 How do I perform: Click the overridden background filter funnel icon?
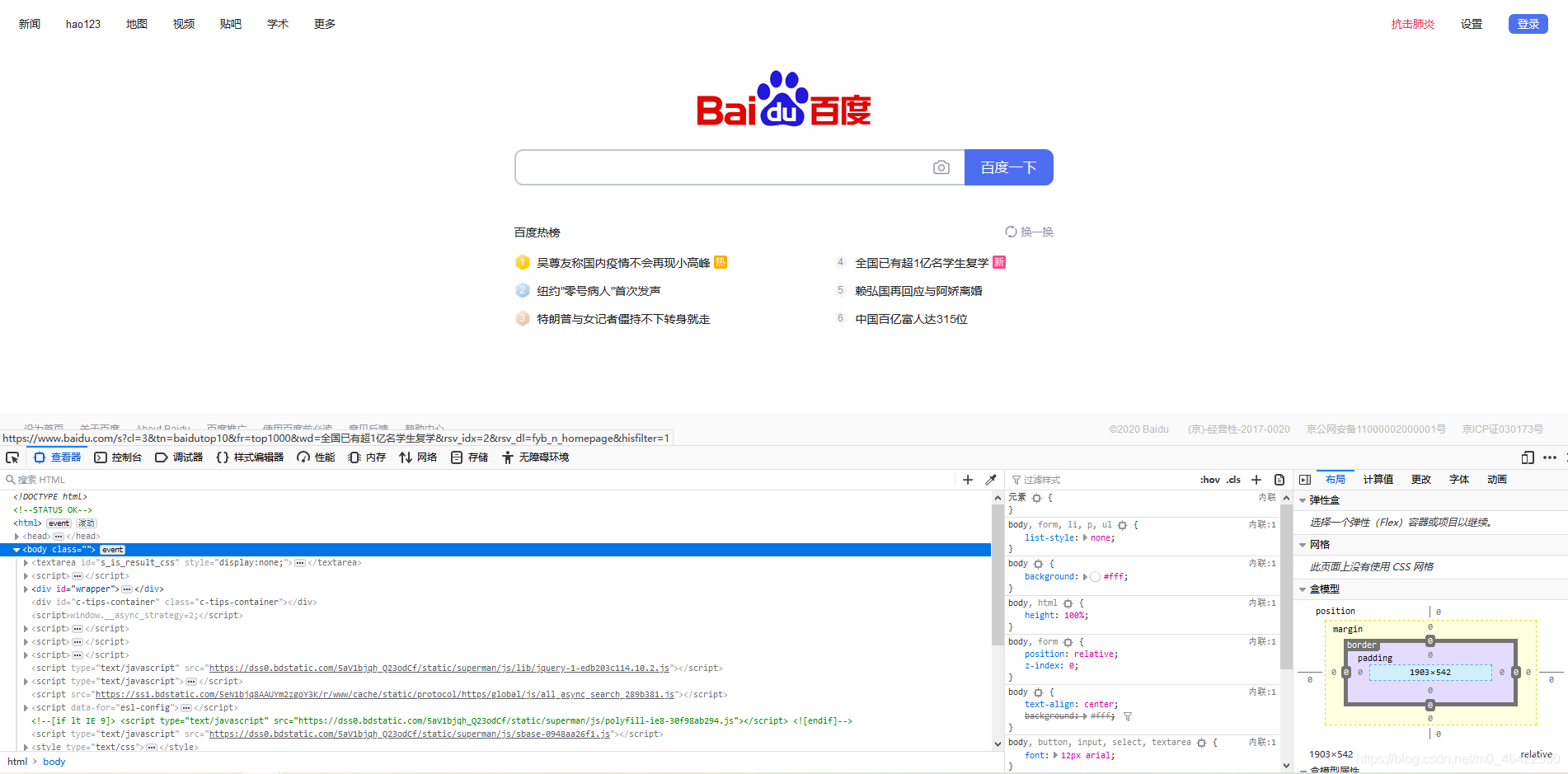[x=1128, y=716]
